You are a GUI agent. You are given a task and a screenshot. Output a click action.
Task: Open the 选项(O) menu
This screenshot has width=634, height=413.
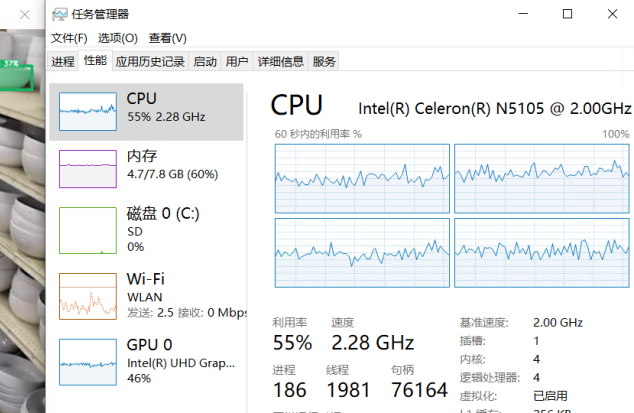point(117,38)
